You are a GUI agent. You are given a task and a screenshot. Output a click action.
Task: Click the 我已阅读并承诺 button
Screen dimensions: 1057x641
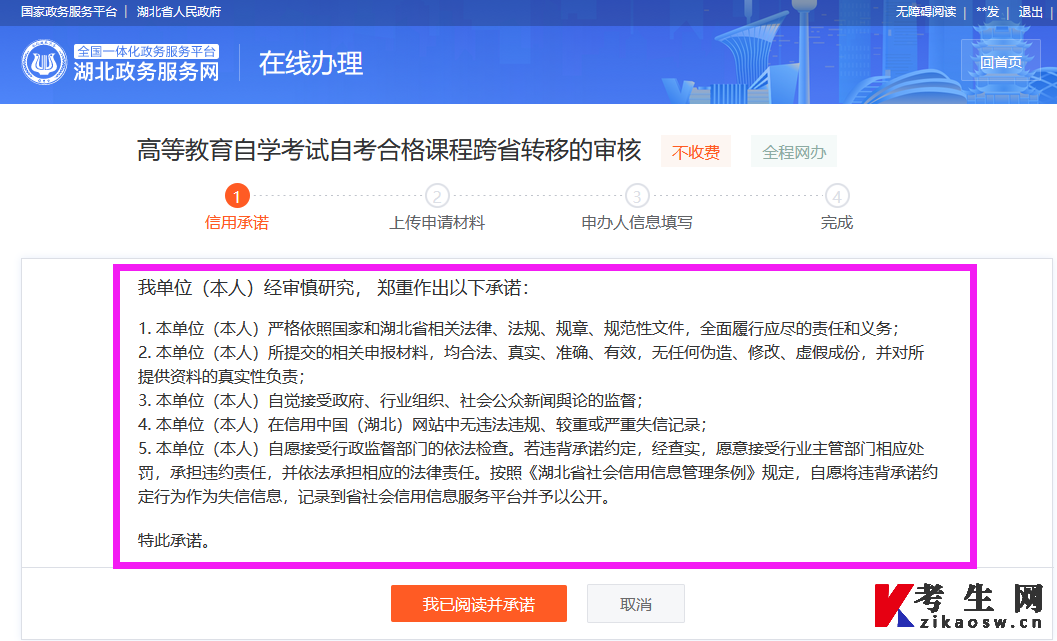pos(479,603)
